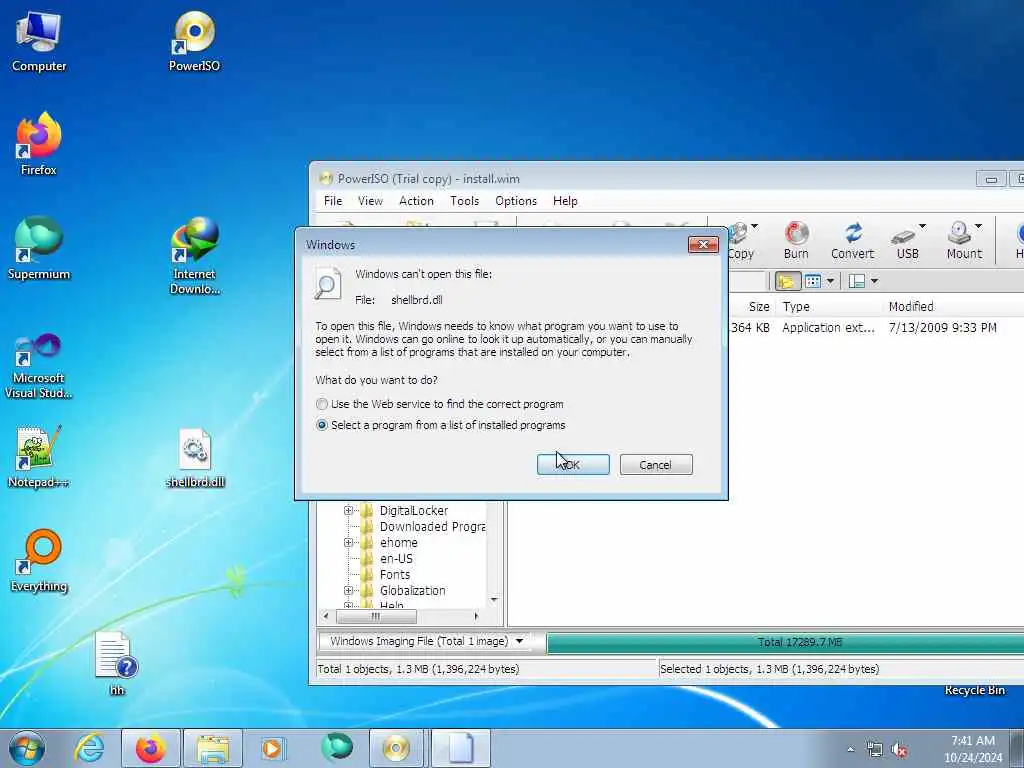Select the shellbrd.dll desktop file

click(195, 458)
